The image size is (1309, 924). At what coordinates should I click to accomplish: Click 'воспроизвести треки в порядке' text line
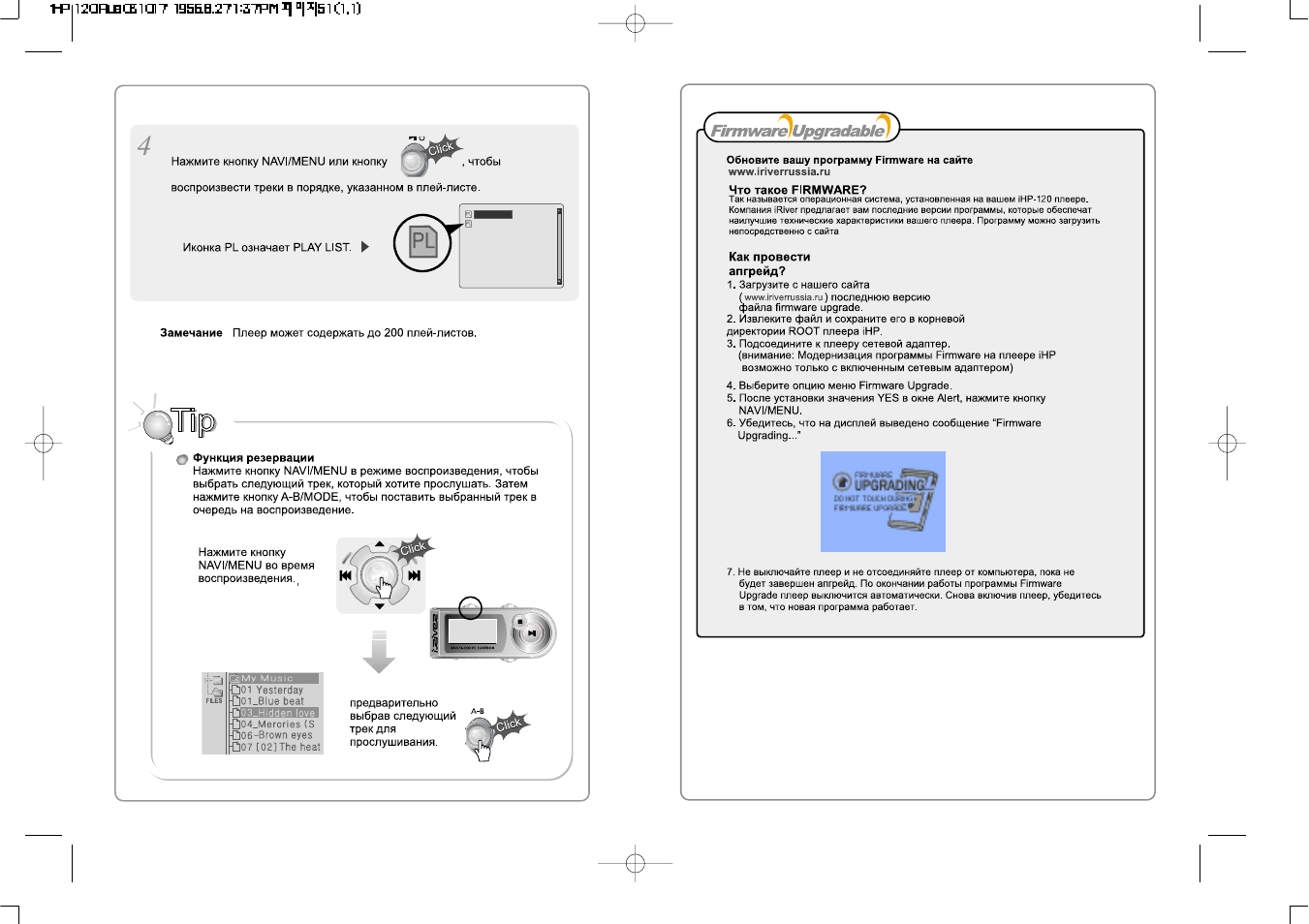pos(326,187)
